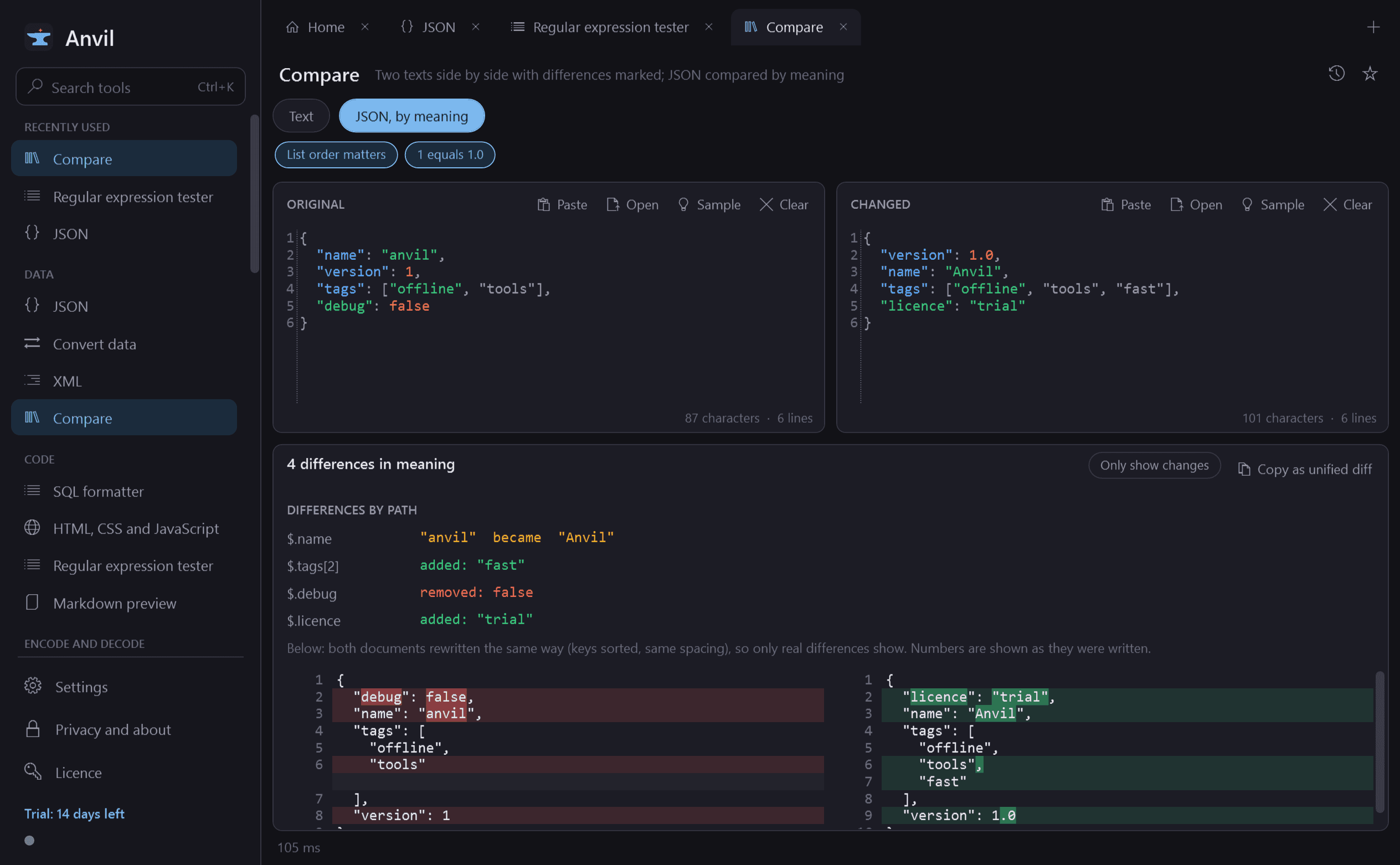Click the Trial: 14 days left link
The width and height of the screenshot is (1400, 865).
tap(74, 813)
